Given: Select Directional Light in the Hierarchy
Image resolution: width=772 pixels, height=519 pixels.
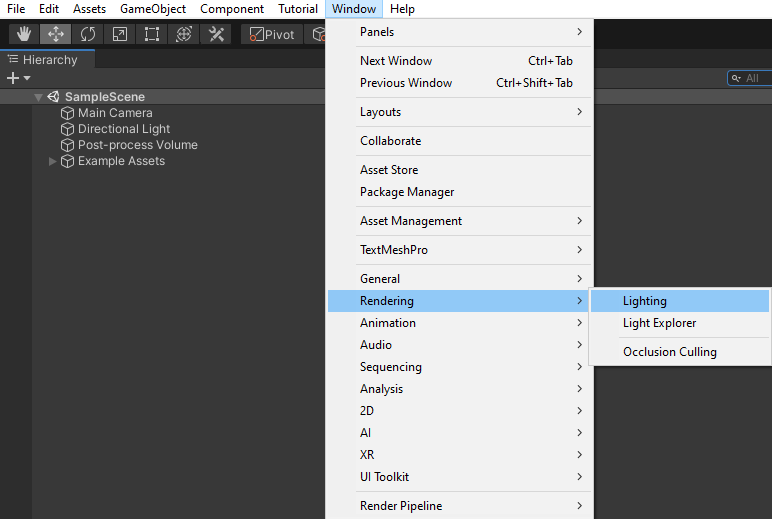Looking at the screenshot, I should [124, 129].
